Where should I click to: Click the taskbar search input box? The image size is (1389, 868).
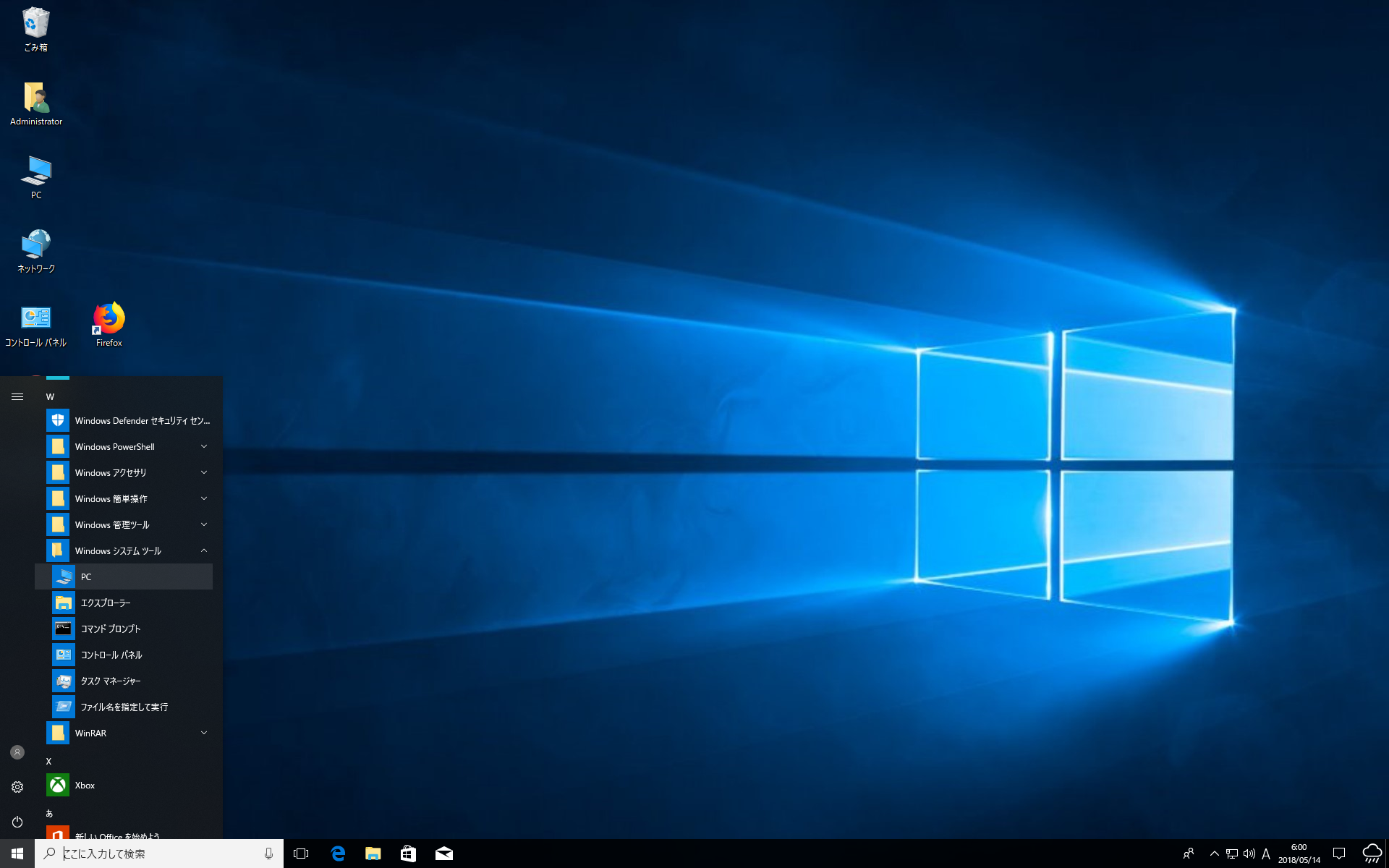(159, 854)
